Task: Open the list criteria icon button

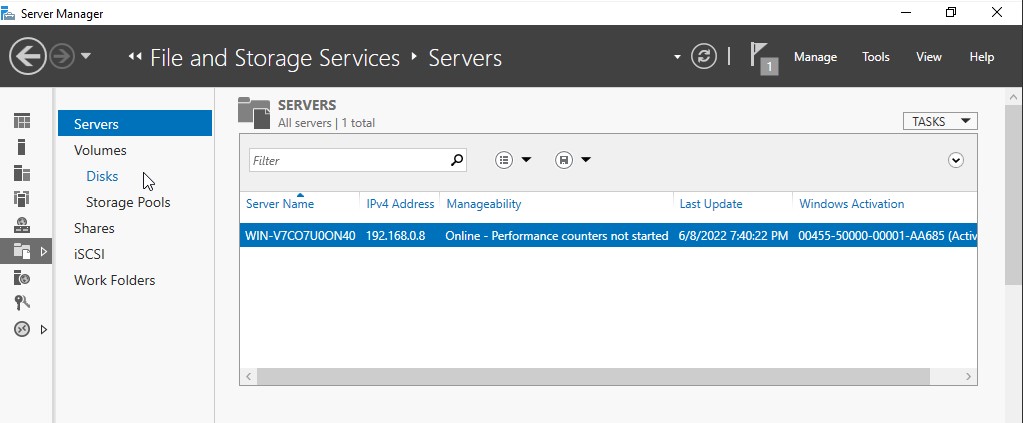Action: pyautogui.click(x=504, y=160)
